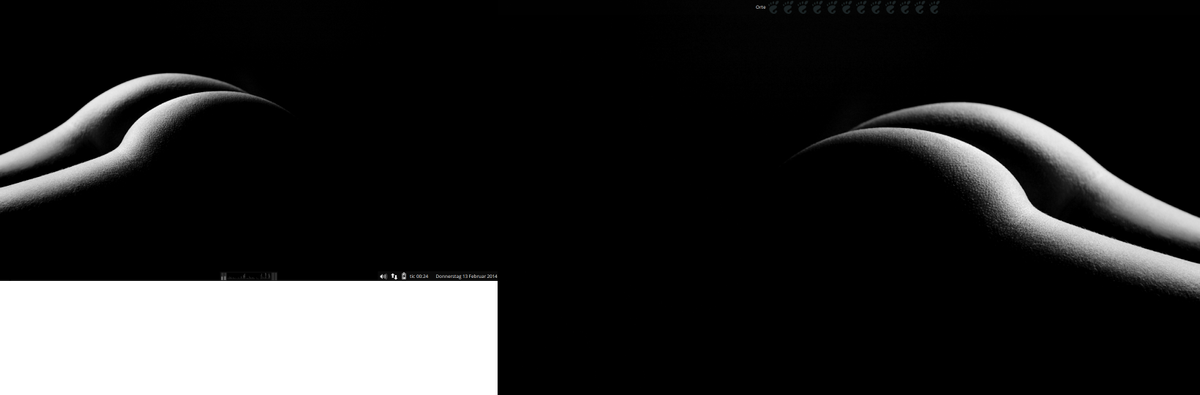Viewport: 1200px width, 395px height.
Task: Click the seventh GNOME foot icon in the panel
Action: point(861,7)
